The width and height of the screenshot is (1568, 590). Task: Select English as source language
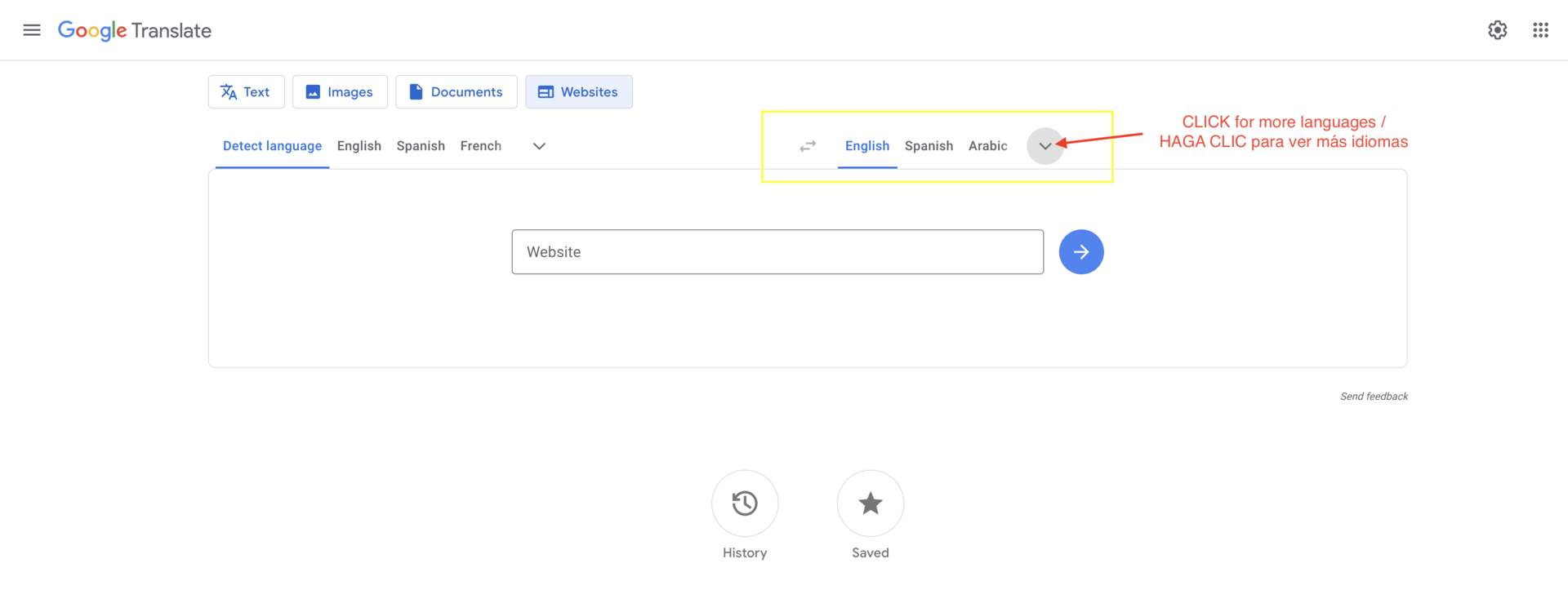tap(359, 146)
